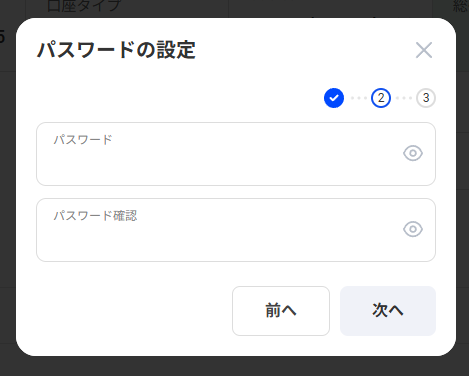Show password using the パスワード eye icon

click(x=413, y=153)
